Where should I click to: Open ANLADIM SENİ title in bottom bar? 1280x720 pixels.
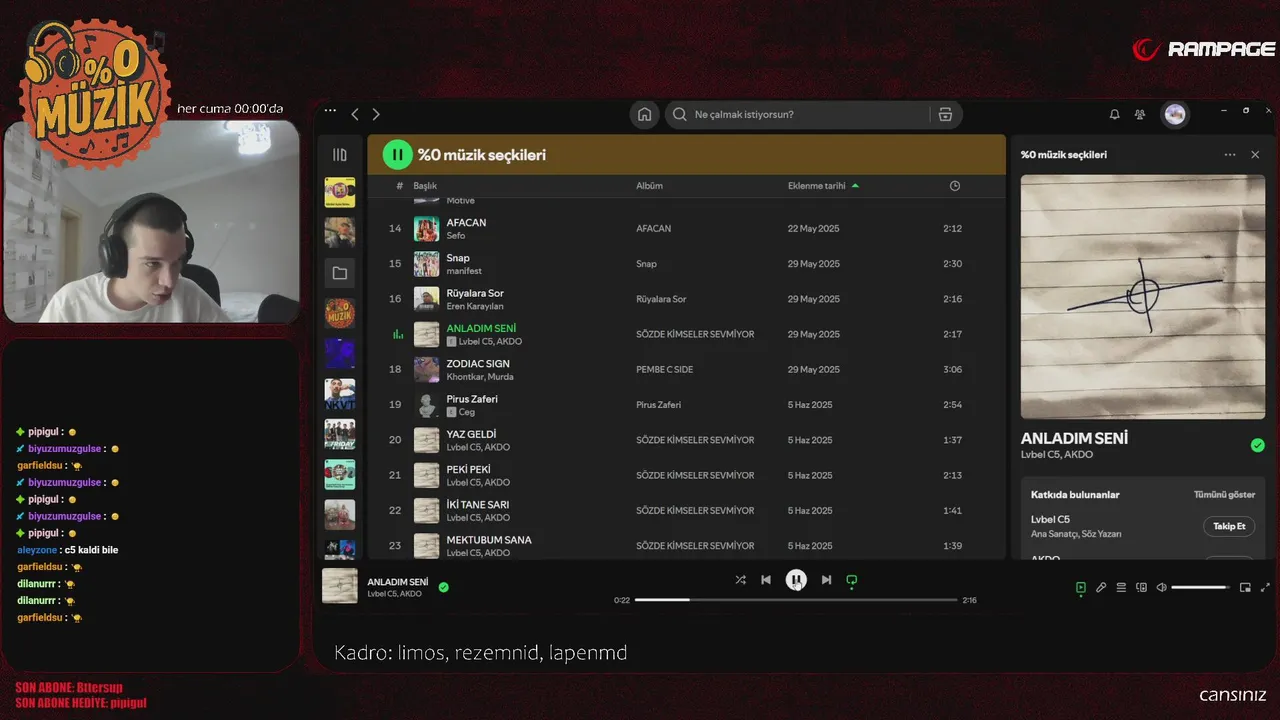398,582
